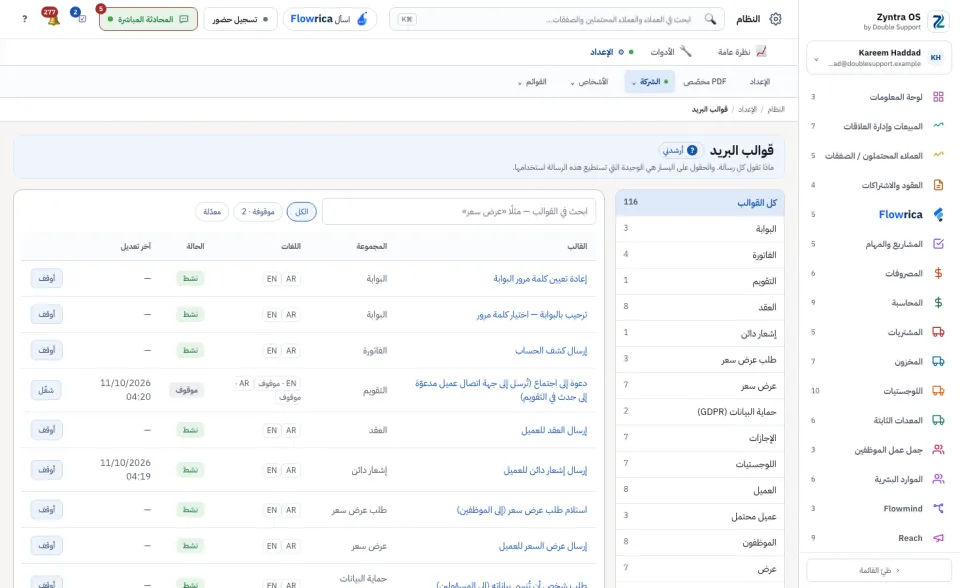The width and height of the screenshot is (960, 588).
Task: Collapse the sidebar with طيّ القائمة
Action: 879,570
